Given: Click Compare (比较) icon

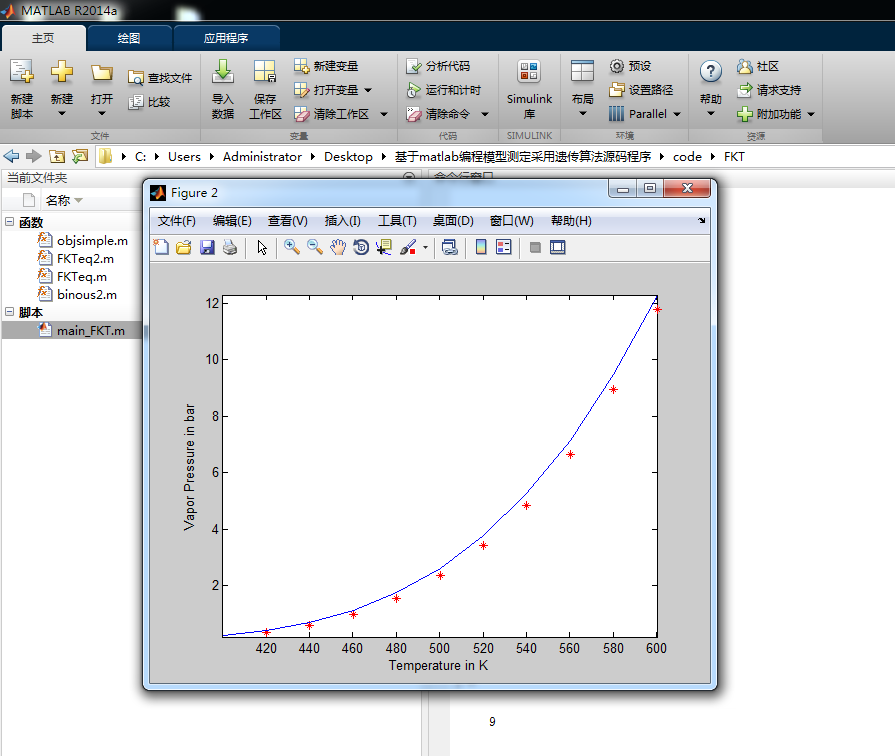Looking at the screenshot, I should click(135, 102).
